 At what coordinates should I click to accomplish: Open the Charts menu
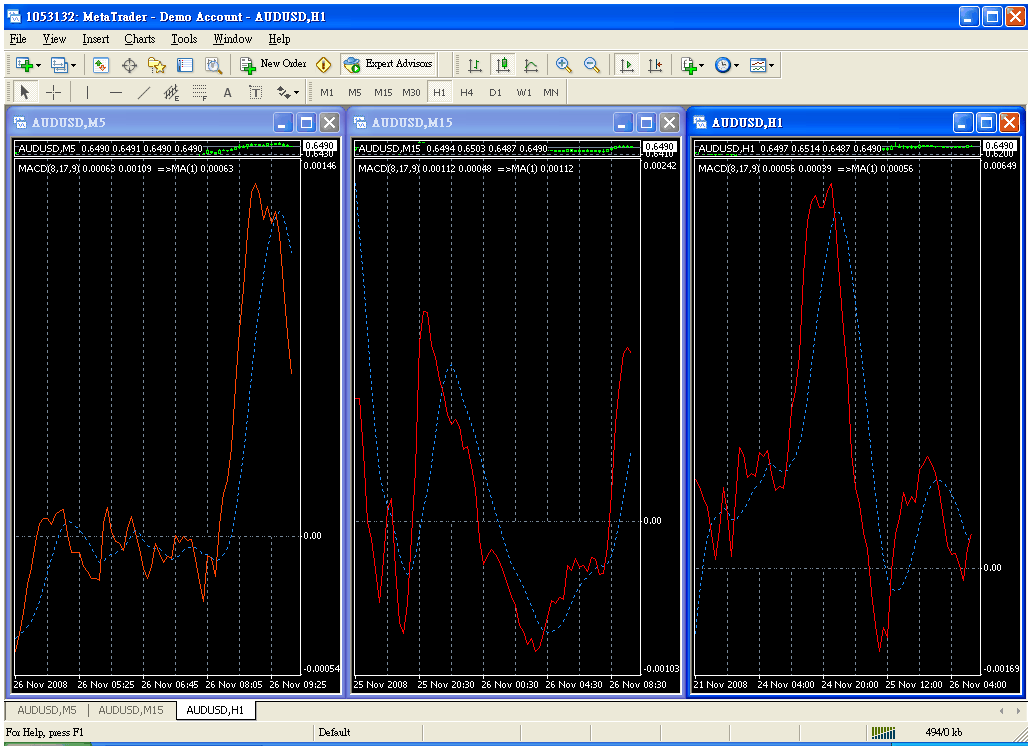point(140,39)
